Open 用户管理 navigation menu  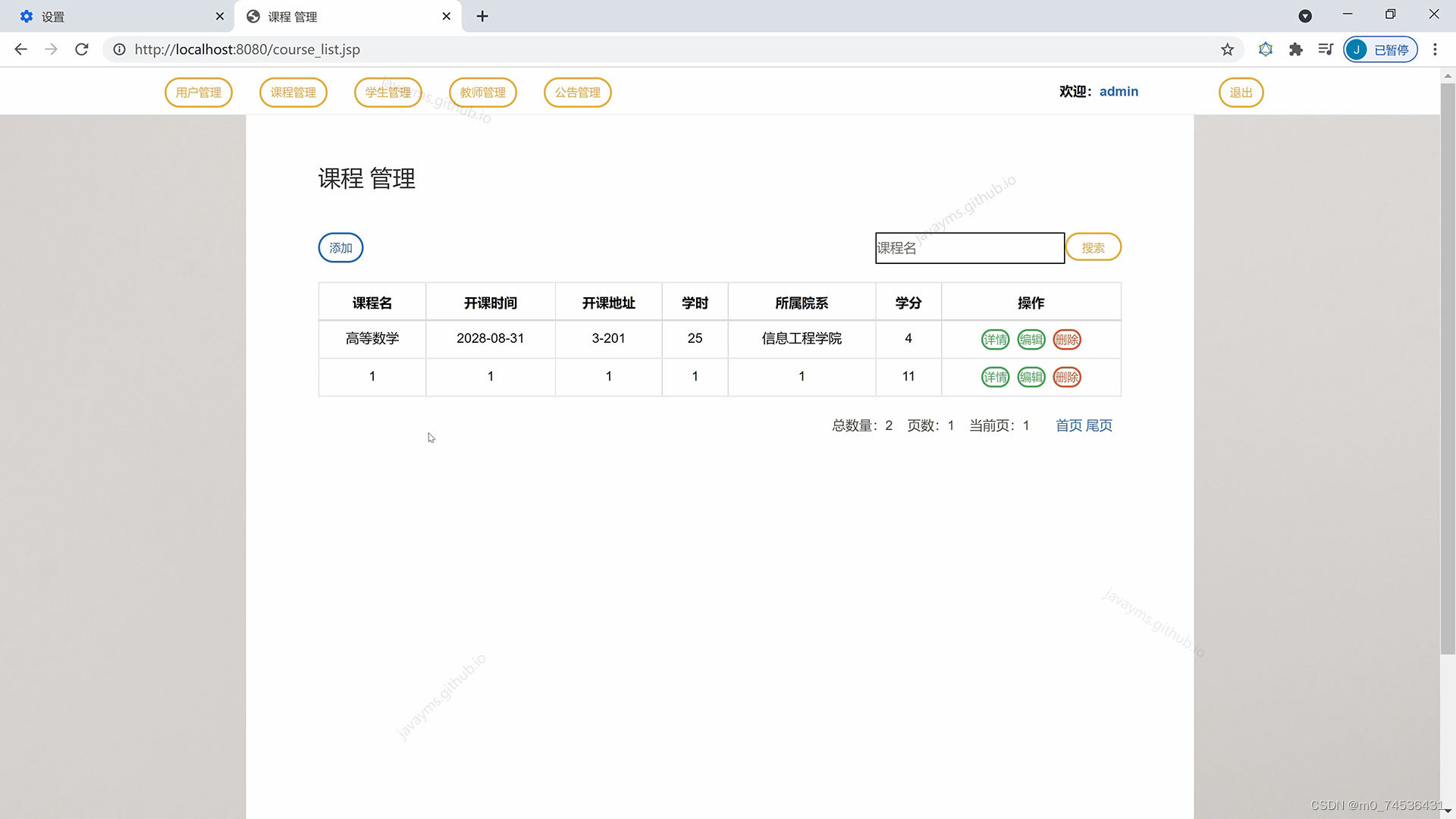coord(199,93)
